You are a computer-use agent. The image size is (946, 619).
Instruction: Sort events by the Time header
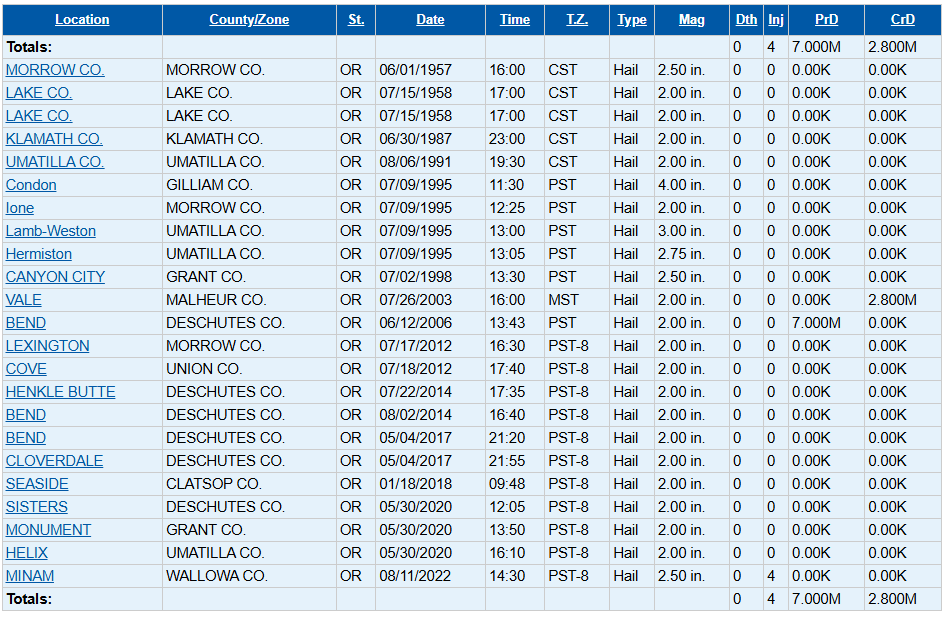coord(514,20)
